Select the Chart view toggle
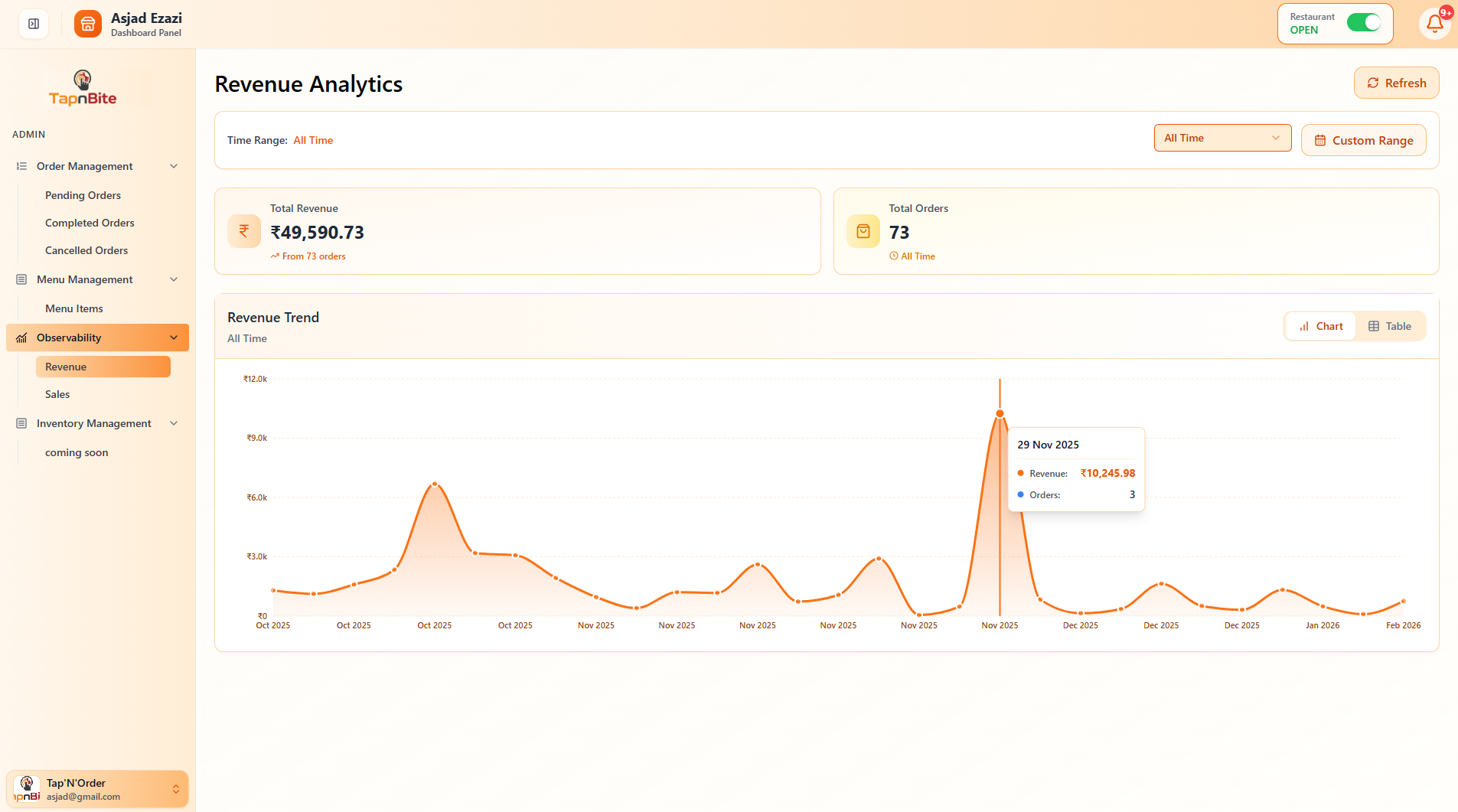This screenshot has height=812, width=1458. click(1319, 326)
